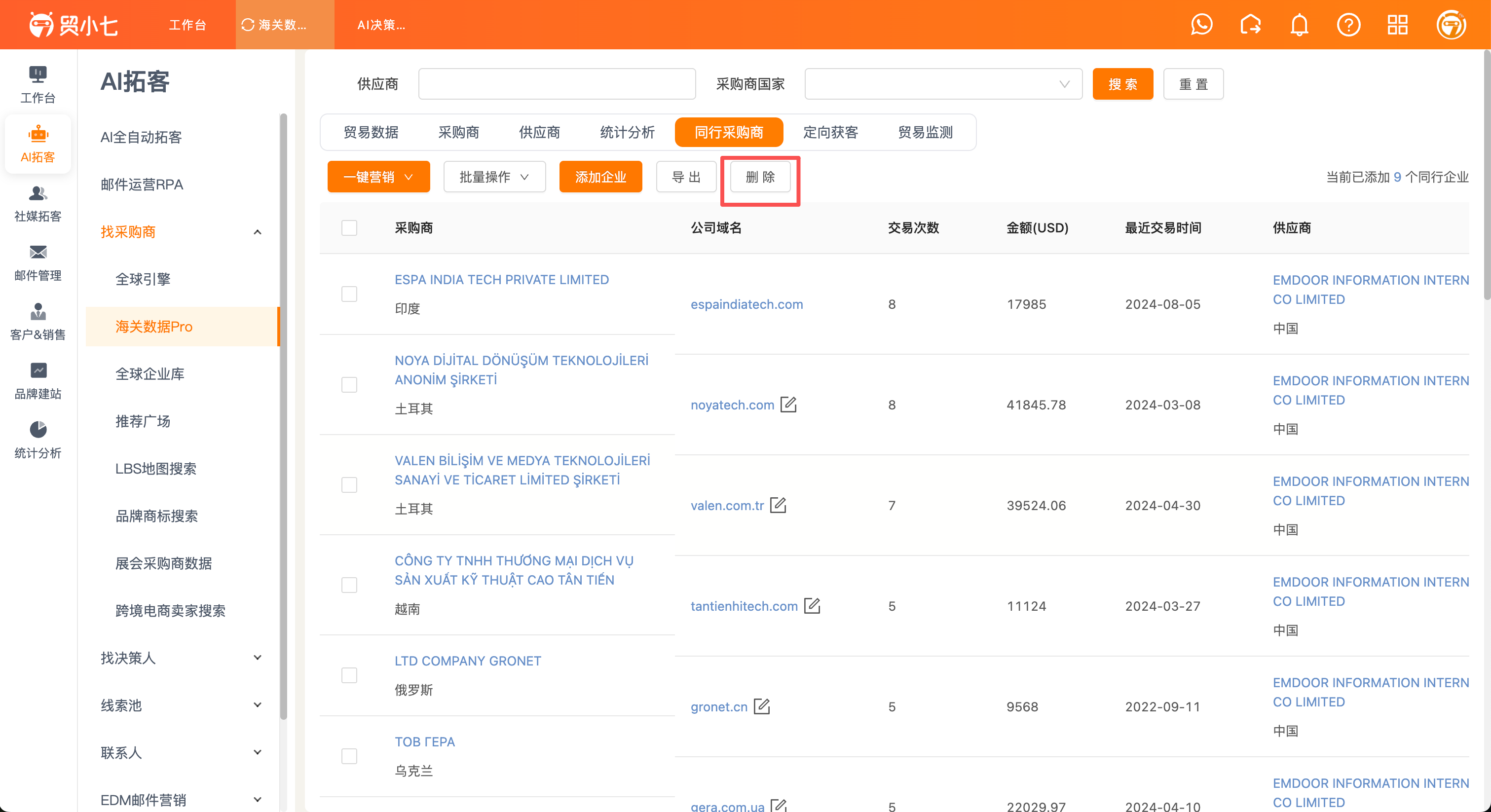The height and width of the screenshot is (812, 1491).
Task: Click the 搜索 button
Action: (x=1122, y=84)
